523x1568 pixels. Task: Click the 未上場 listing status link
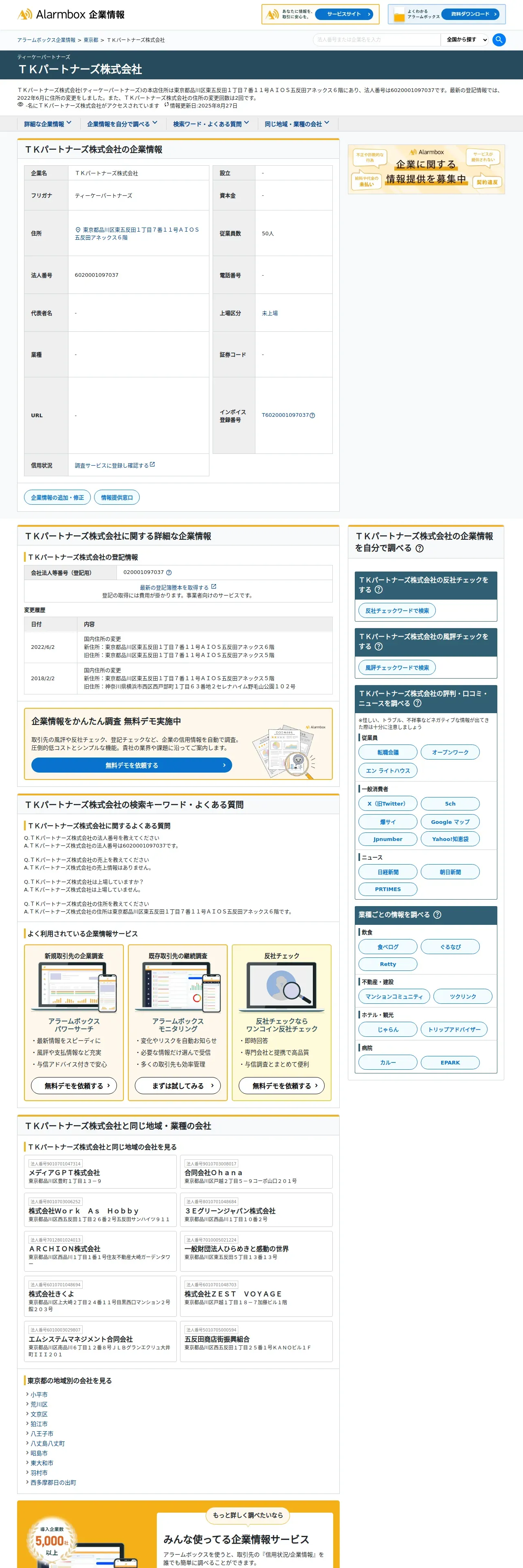click(x=270, y=313)
